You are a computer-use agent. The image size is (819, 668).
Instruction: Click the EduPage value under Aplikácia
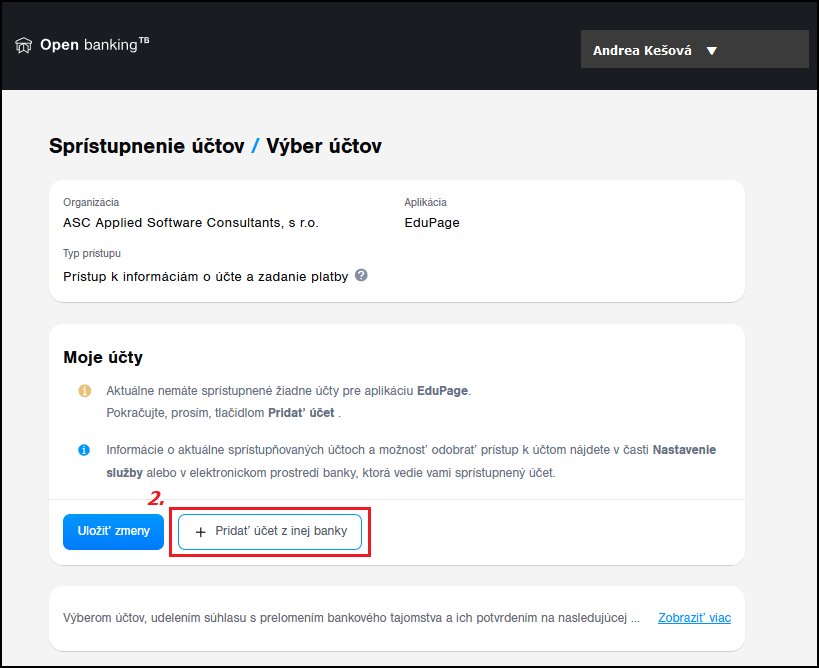432,223
